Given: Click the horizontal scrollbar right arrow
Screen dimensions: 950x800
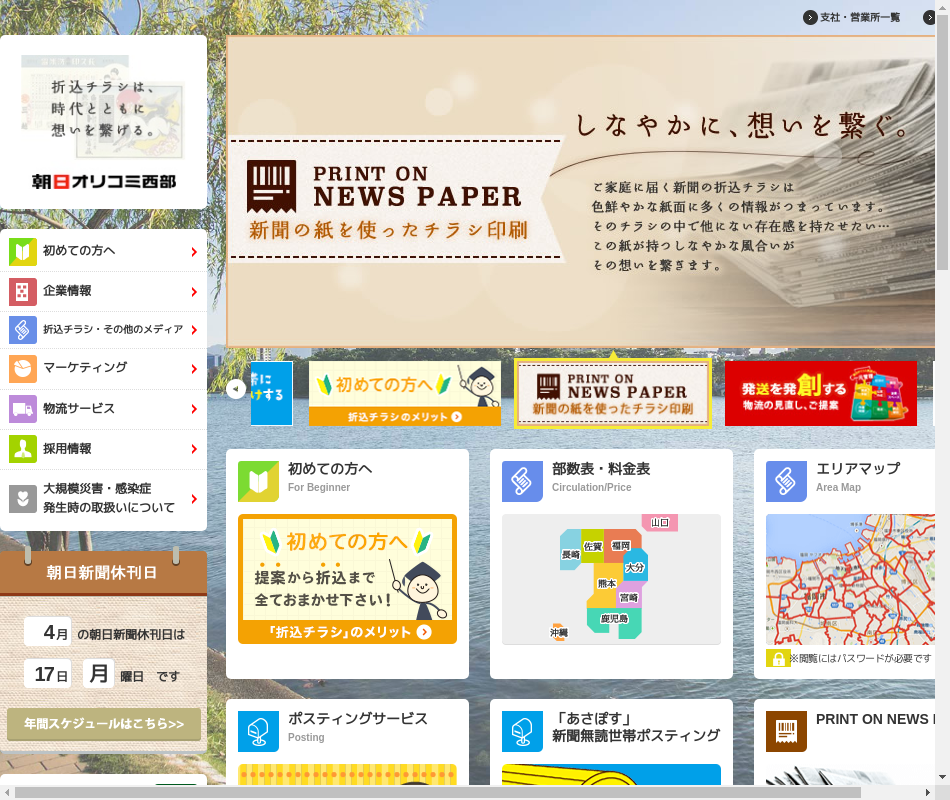Looking at the screenshot, I should pos(928,793).
